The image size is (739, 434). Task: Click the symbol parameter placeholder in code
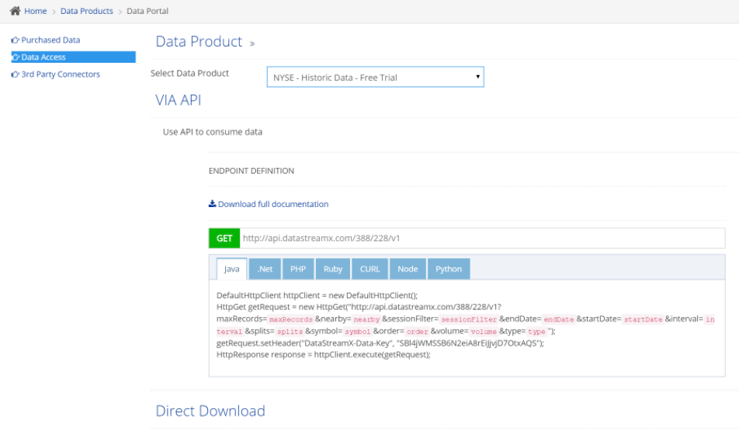tap(357, 331)
